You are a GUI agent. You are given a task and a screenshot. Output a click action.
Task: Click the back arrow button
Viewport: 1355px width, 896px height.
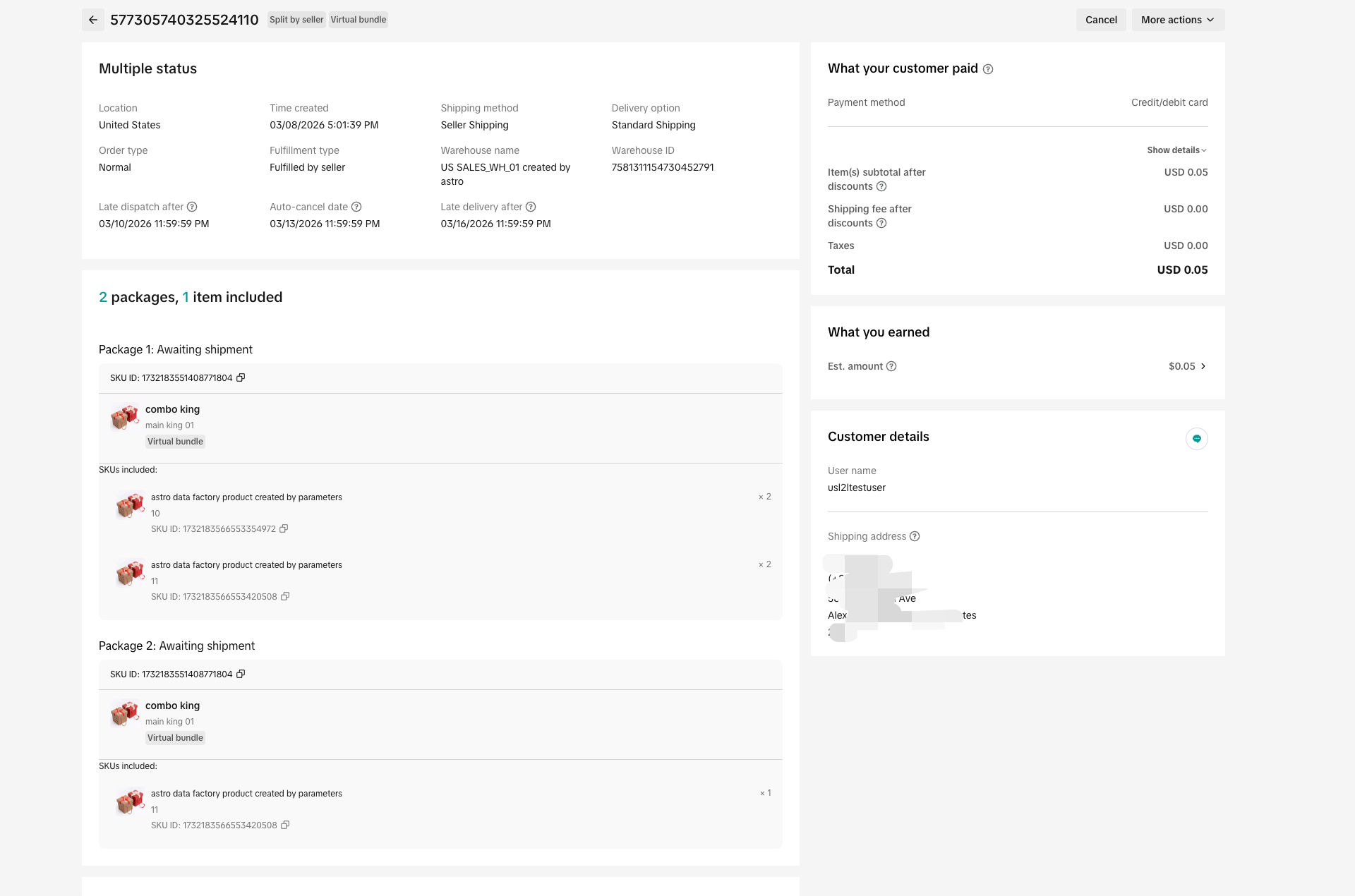click(93, 20)
